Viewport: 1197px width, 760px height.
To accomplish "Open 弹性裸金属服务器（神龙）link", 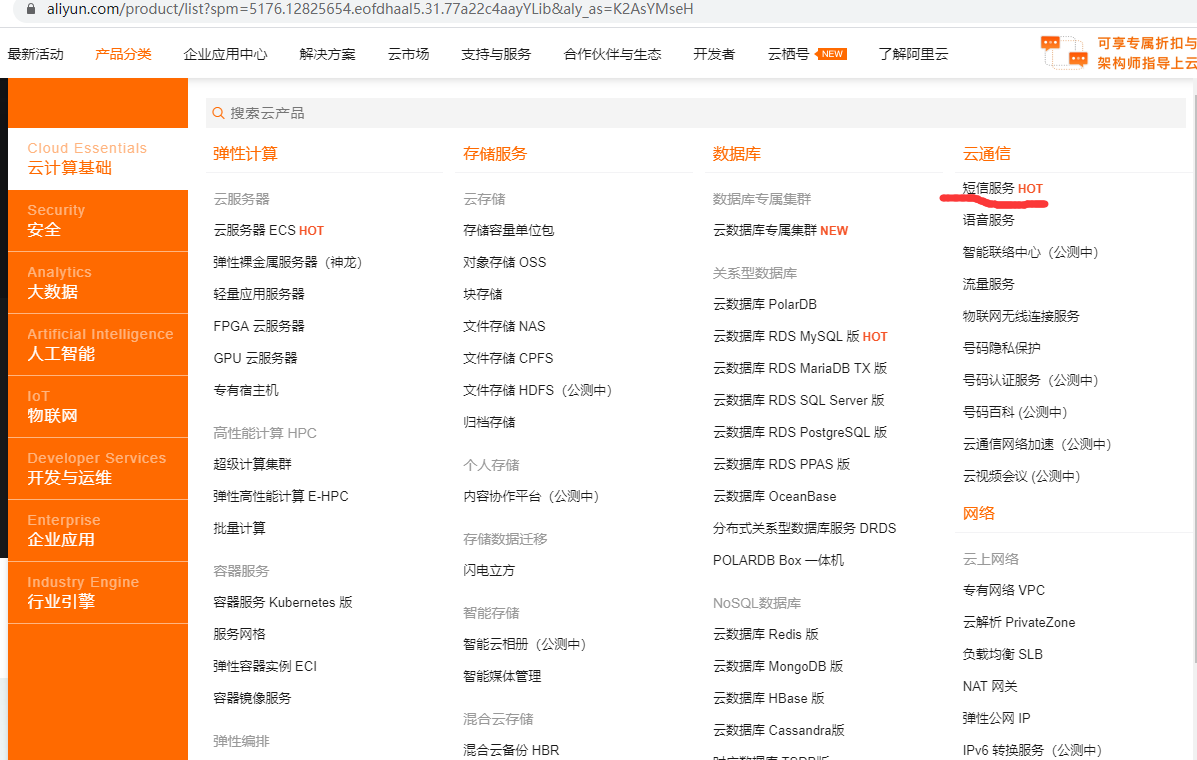I will click(x=288, y=262).
